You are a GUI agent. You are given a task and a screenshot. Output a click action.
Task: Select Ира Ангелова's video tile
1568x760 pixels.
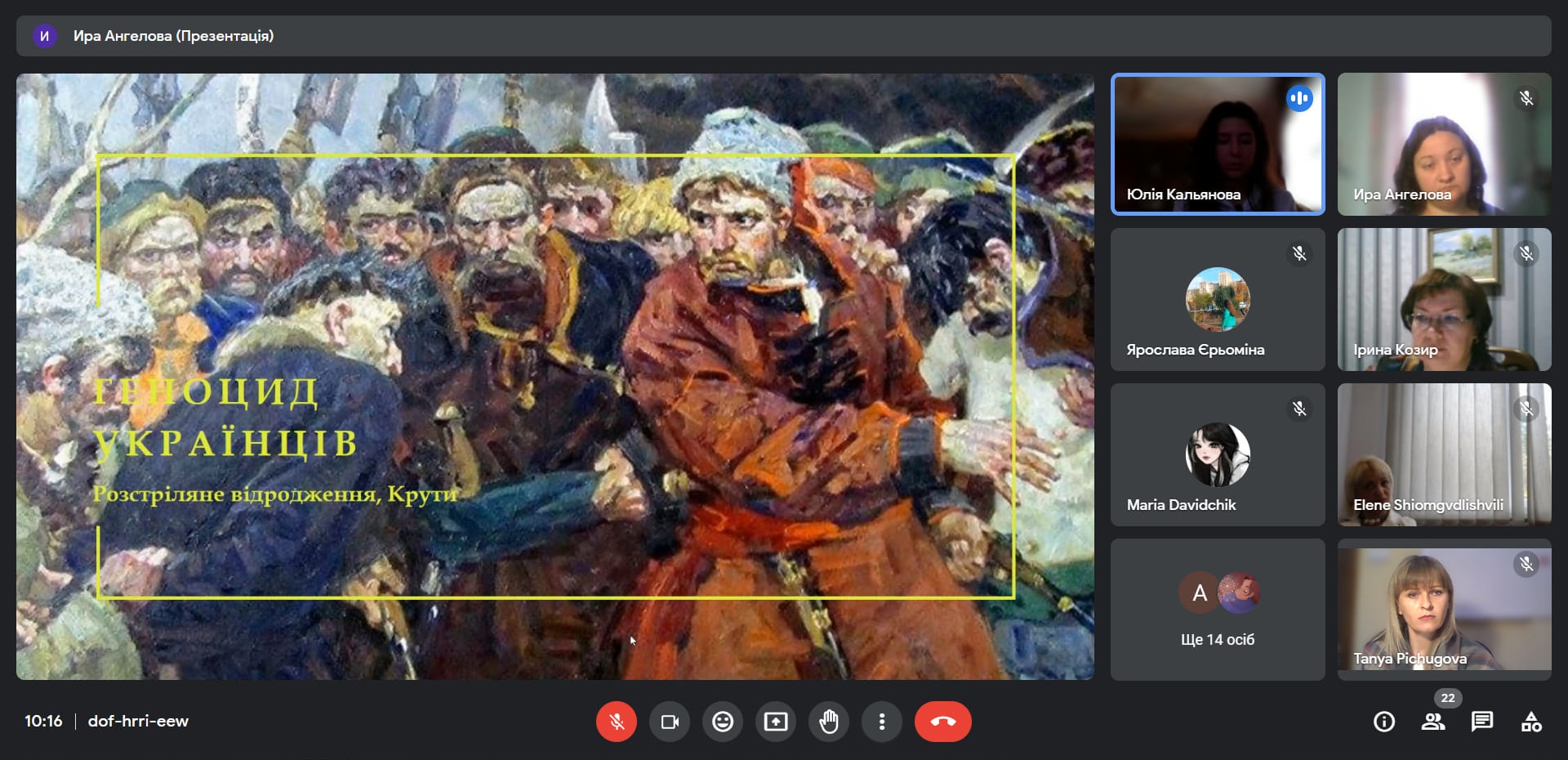(1445, 145)
